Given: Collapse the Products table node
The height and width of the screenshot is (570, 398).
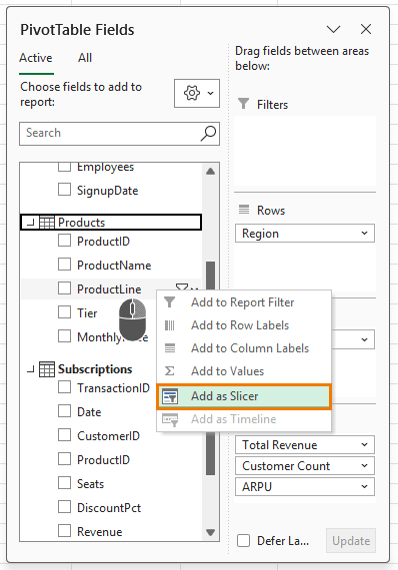Looking at the screenshot, I should (31, 222).
